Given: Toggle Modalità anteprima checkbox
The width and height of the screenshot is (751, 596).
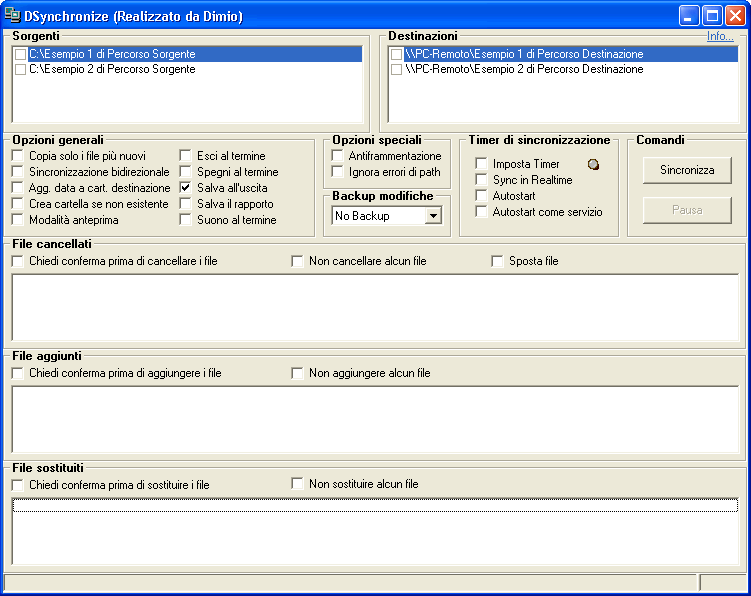Looking at the screenshot, I should (x=18, y=220).
